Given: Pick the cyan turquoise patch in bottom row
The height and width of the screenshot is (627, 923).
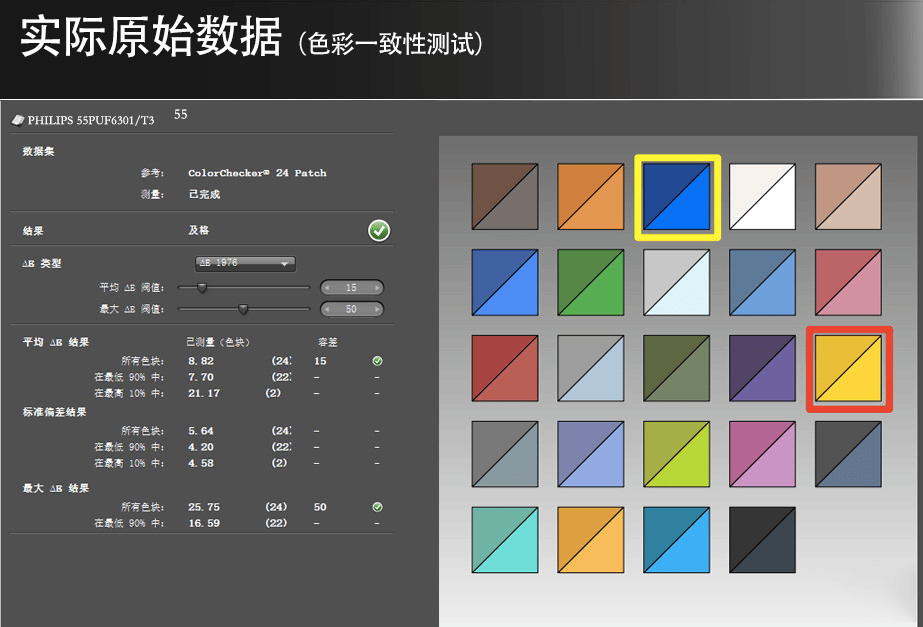Looking at the screenshot, I should [x=505, y=540].
